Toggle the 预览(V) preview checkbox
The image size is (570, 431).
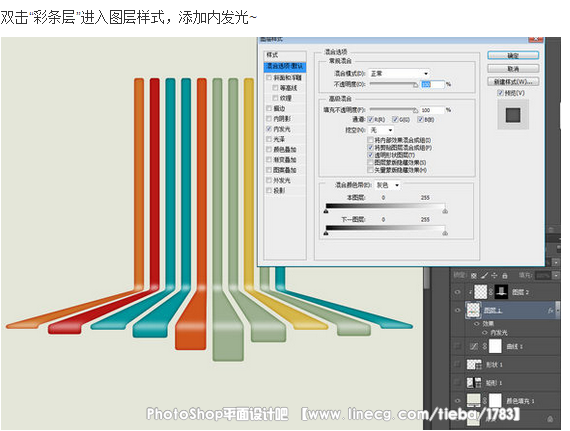click(x=501, y=93)
